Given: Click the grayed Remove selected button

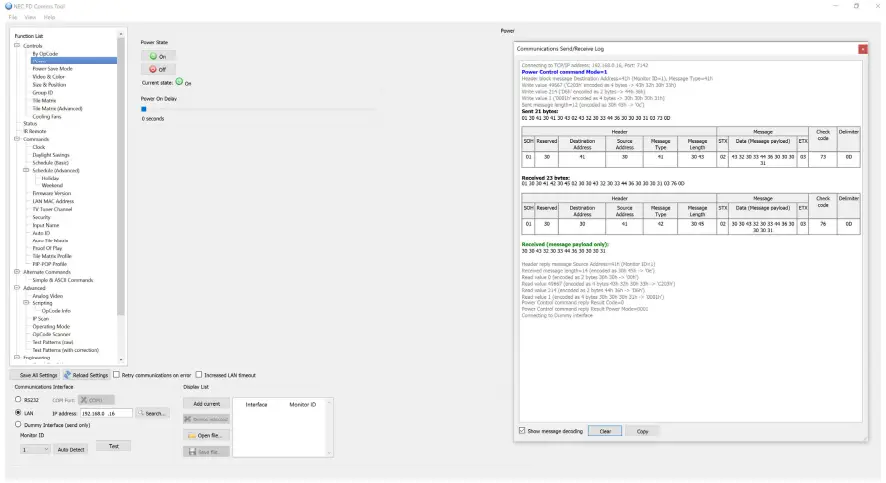Looking at the screenshot, I should [206, 419].
